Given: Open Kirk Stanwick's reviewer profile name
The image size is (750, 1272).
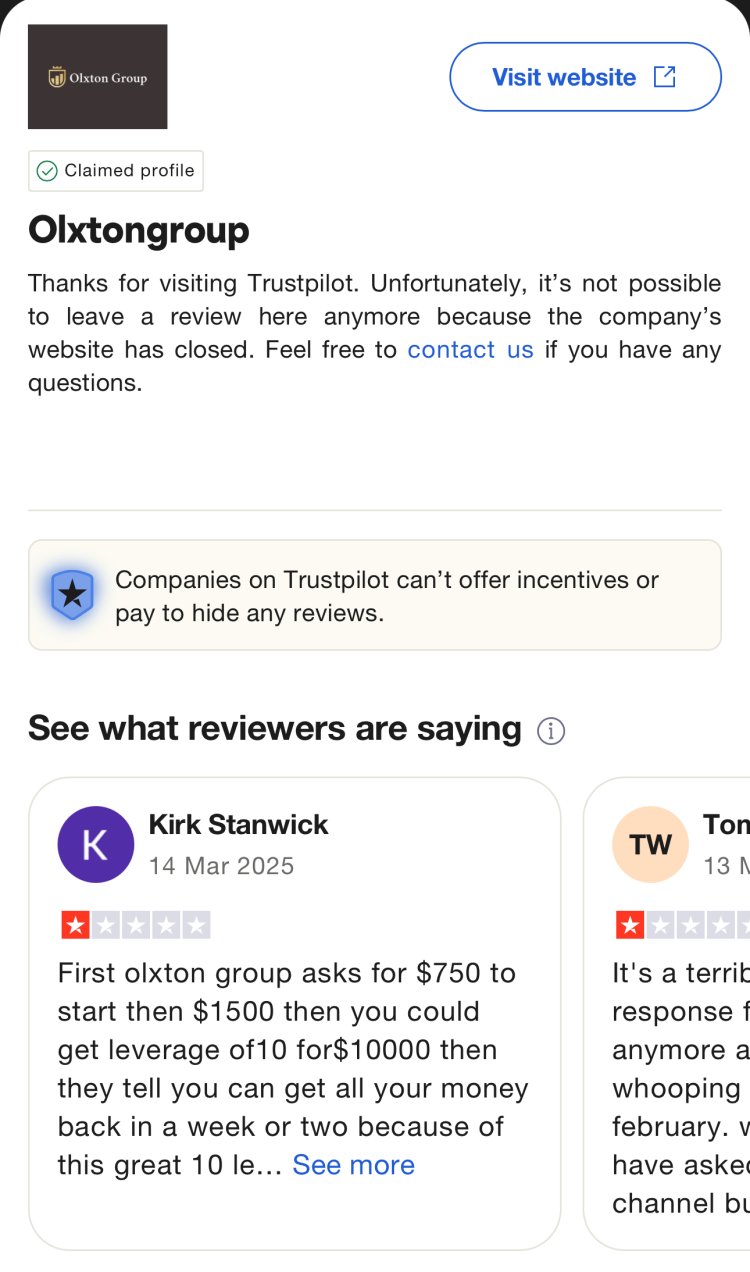Looking at the screenshot, I should click(x=238, y=825).
